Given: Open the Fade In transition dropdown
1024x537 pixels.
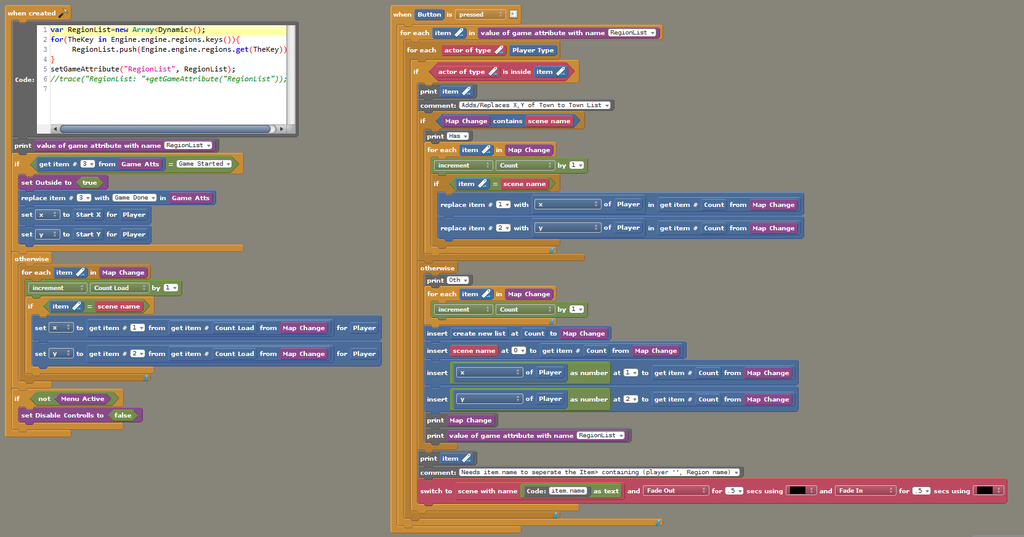Looking at the screenshot, I should coord(865,491).
